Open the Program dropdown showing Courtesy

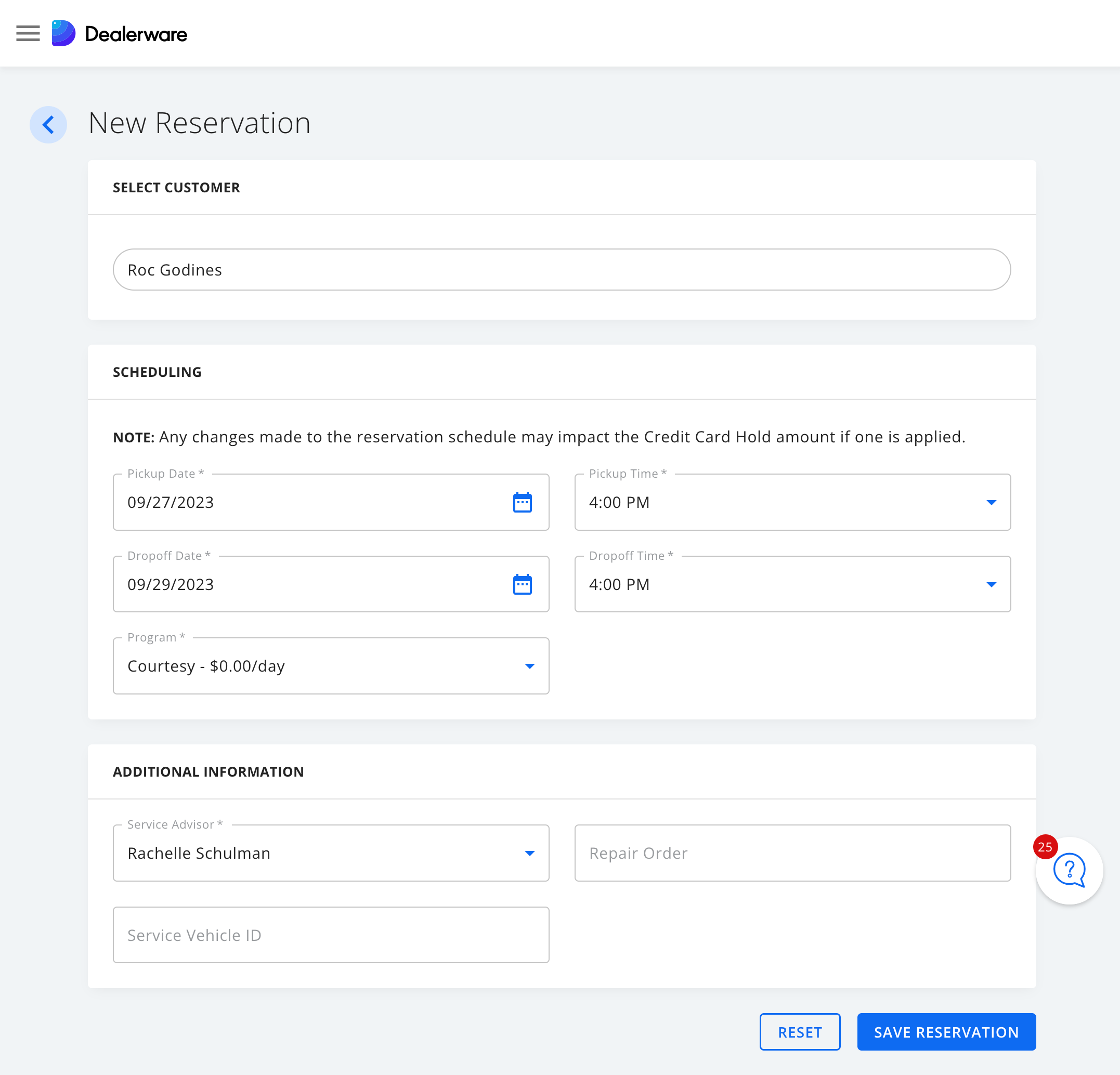click(x=331, y=666)
